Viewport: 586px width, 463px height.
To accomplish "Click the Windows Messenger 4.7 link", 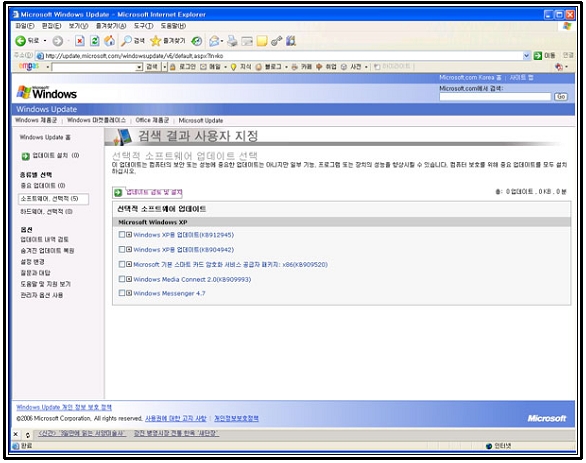I will (x=169, y=293).
